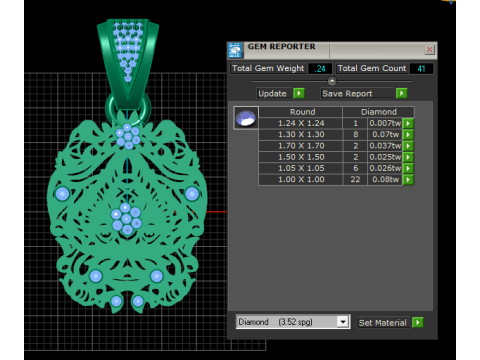The height and width of the screenshot is (360, 480).
Task: Select the round diamond gem thumbnail
Action: pos(246,118)
